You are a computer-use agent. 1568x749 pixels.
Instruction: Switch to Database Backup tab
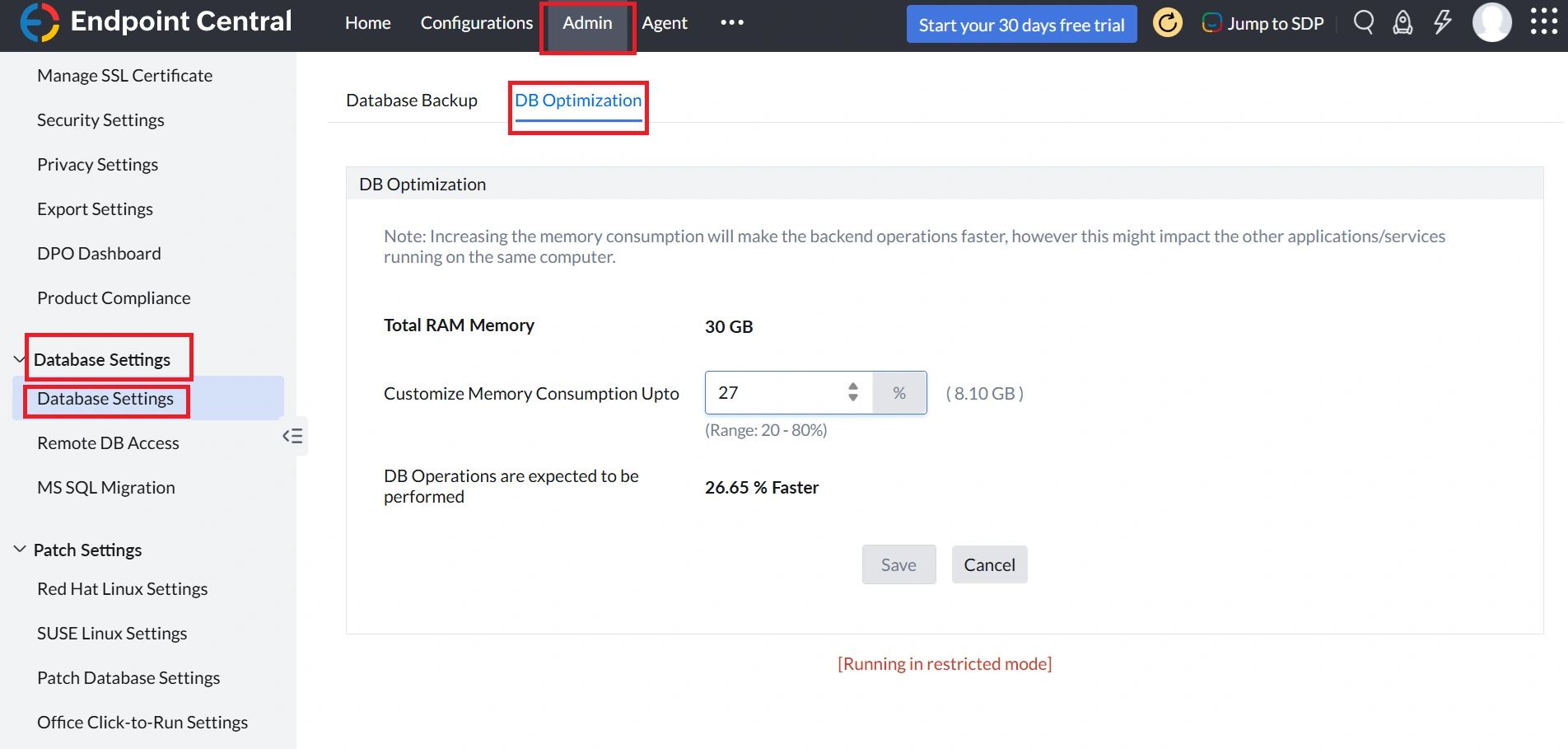pyautogui.click(x=412, y=101)
